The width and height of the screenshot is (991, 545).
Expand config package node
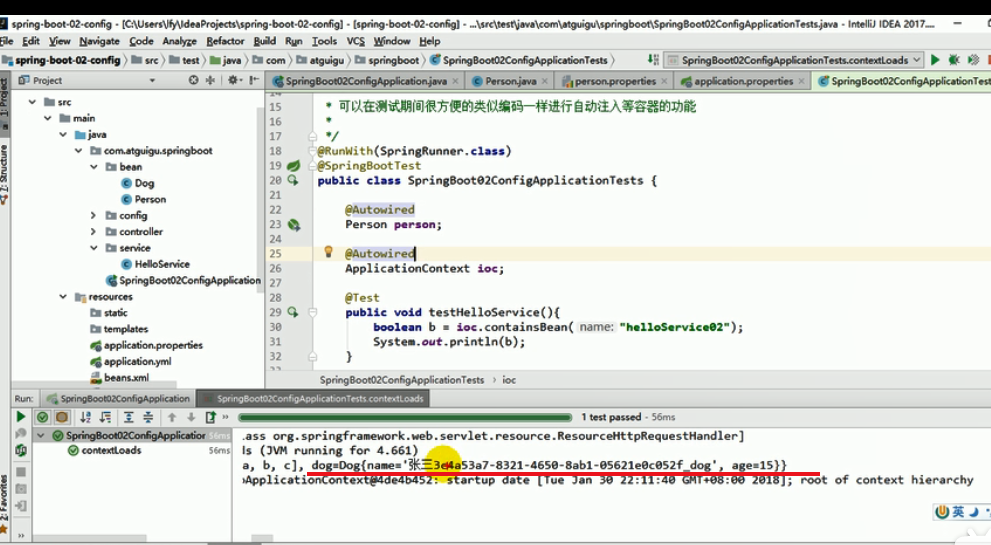click(94, 216)
